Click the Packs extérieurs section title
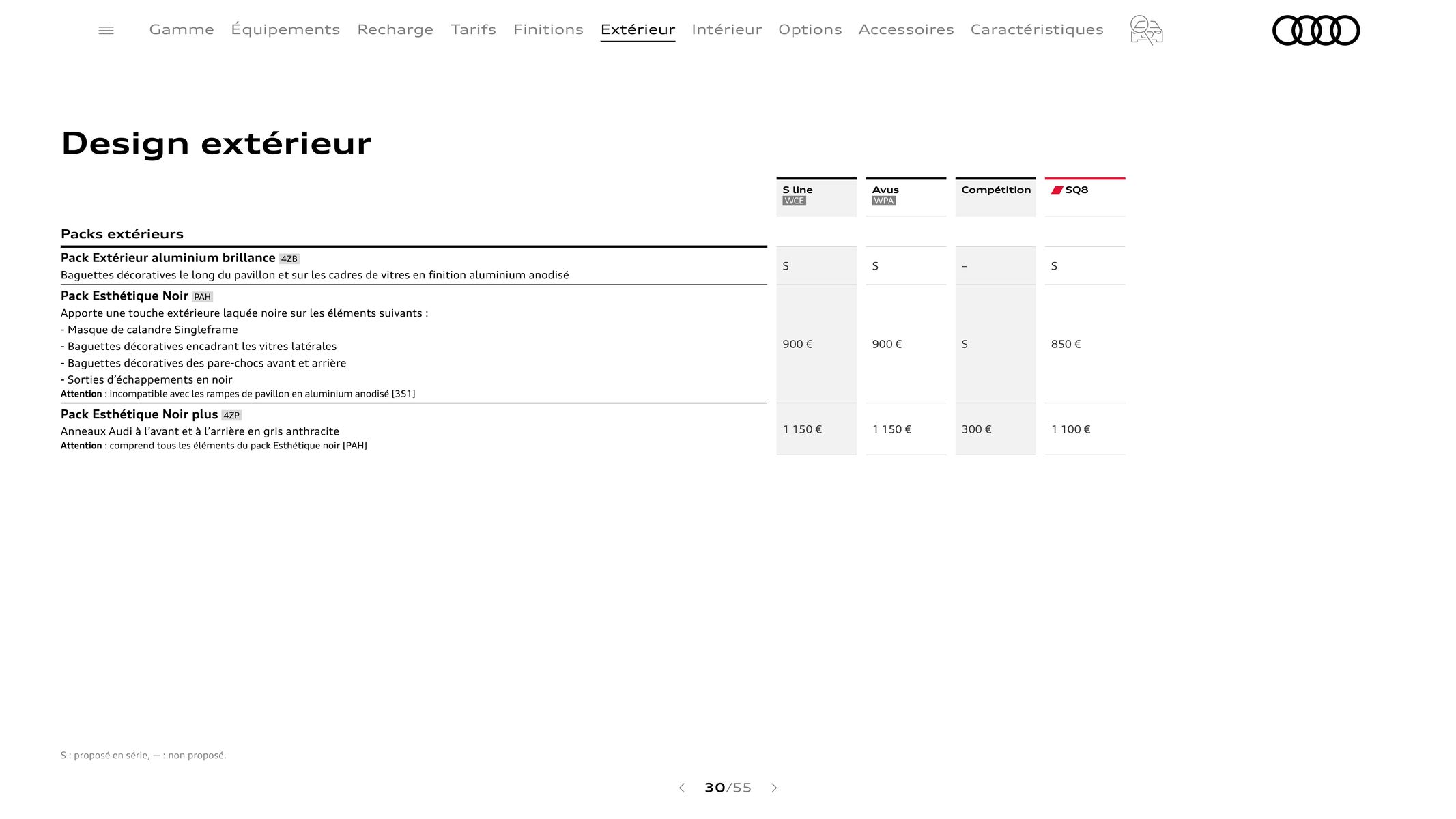The height and width of the screenshot is (819, 1456). click(x=122, y=234)
